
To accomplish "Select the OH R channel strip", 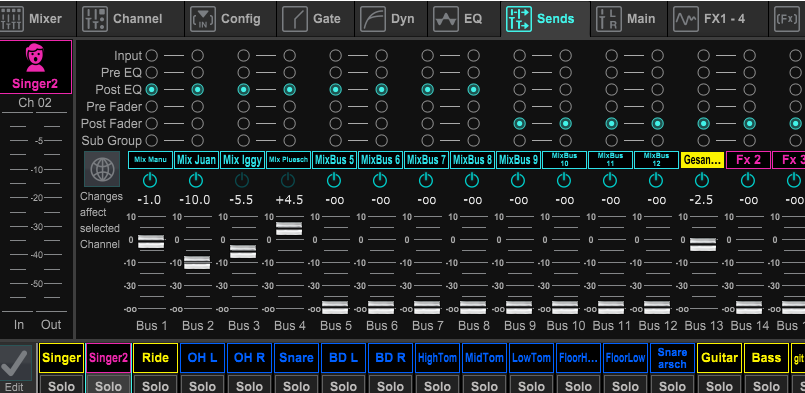I will click(x=250, y=358).
